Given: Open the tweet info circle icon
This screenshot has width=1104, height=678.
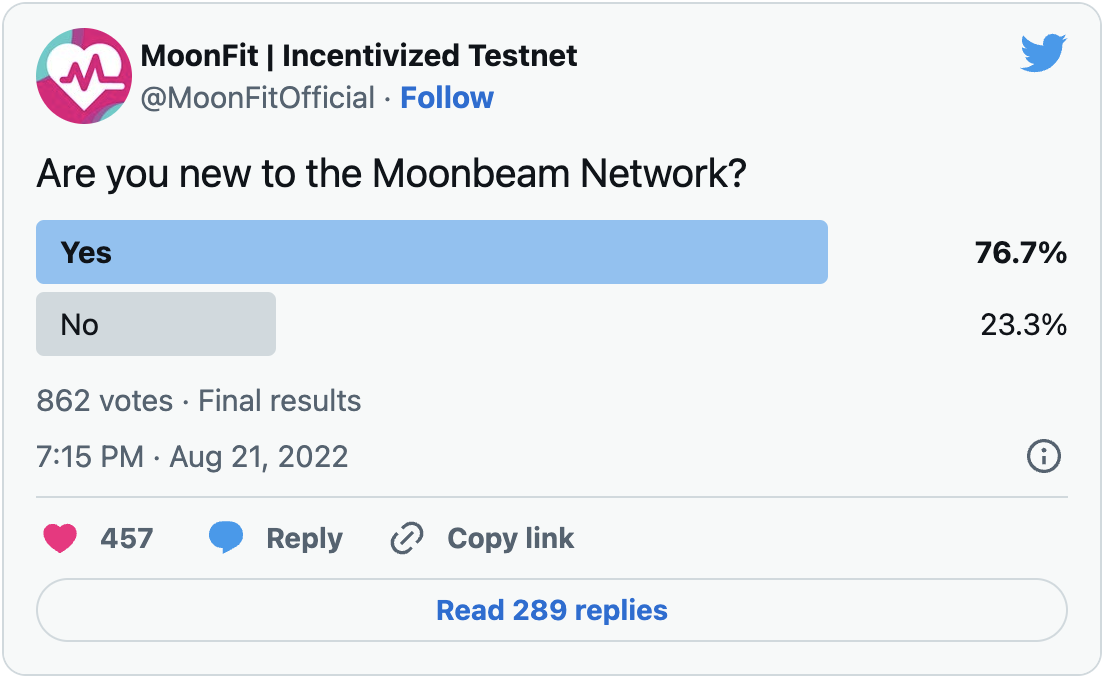Looking at the screenshot, I should [x=1043, y=456].
